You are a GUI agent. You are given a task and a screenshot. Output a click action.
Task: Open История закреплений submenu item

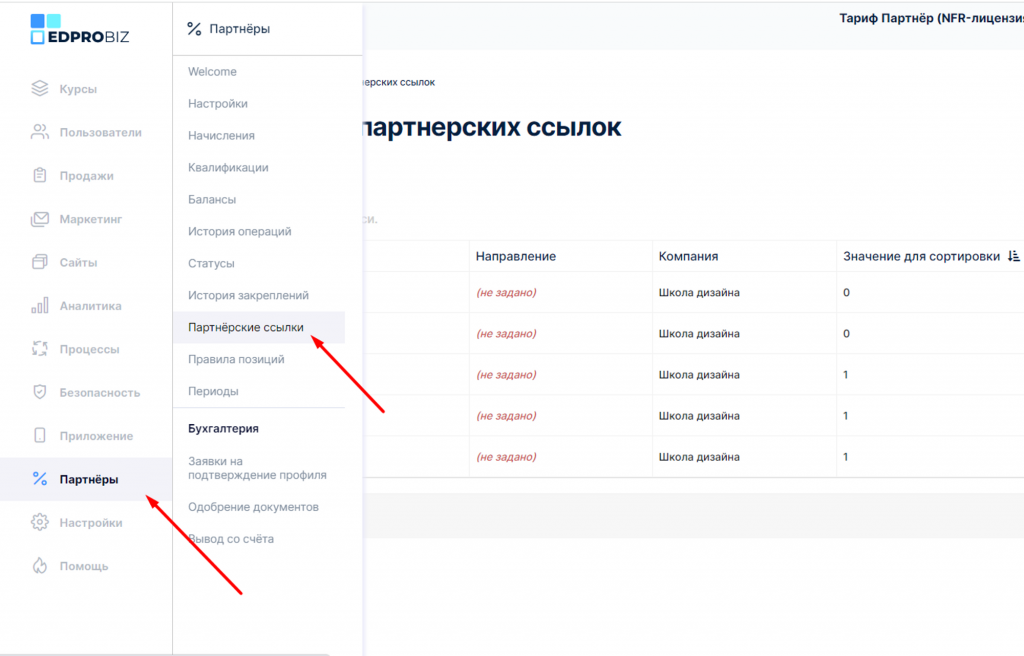pos(248,296)
